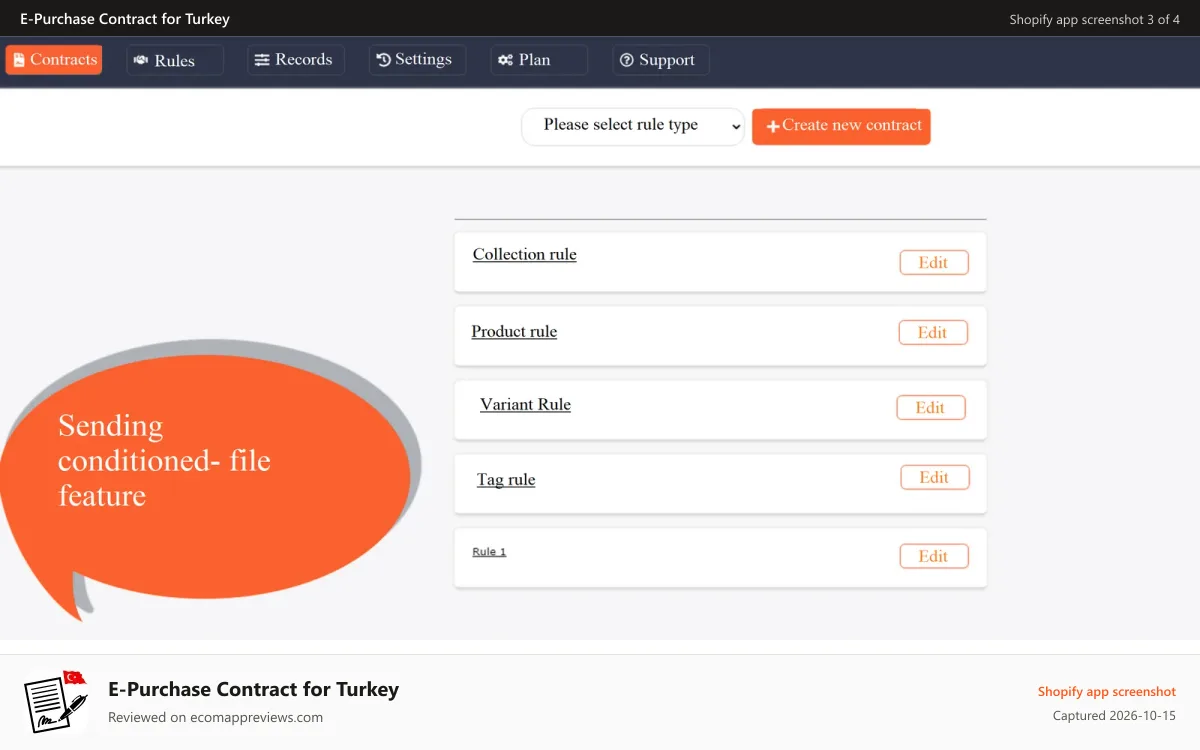The width and height of the screenshot is (1200, 750).
Task: Click 'Captured 2026-10-15' text
Action: click(x=1114, y=716)
